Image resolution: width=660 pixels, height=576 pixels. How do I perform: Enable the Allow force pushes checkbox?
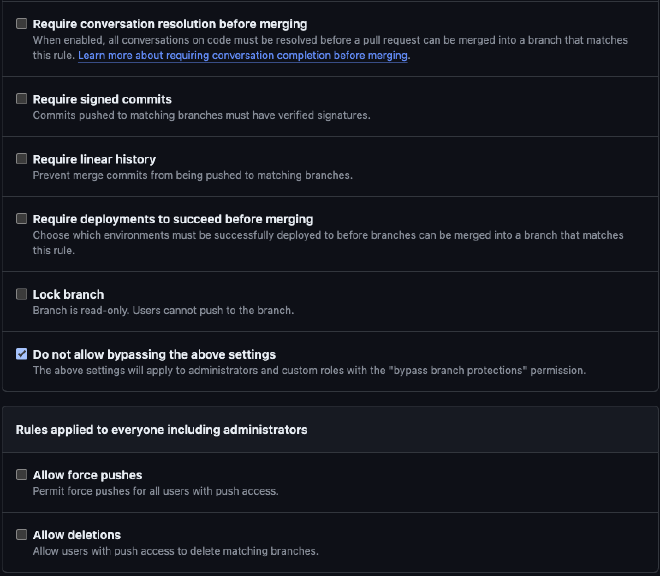tap(21, 475)
